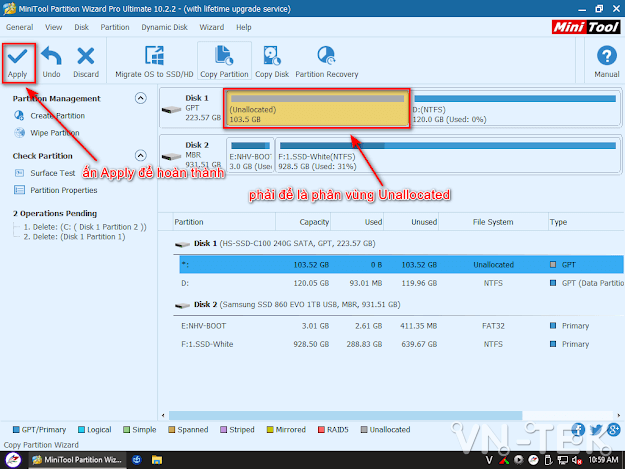Open the Manual help icon

pyautogui.click(x=606, y=62)
